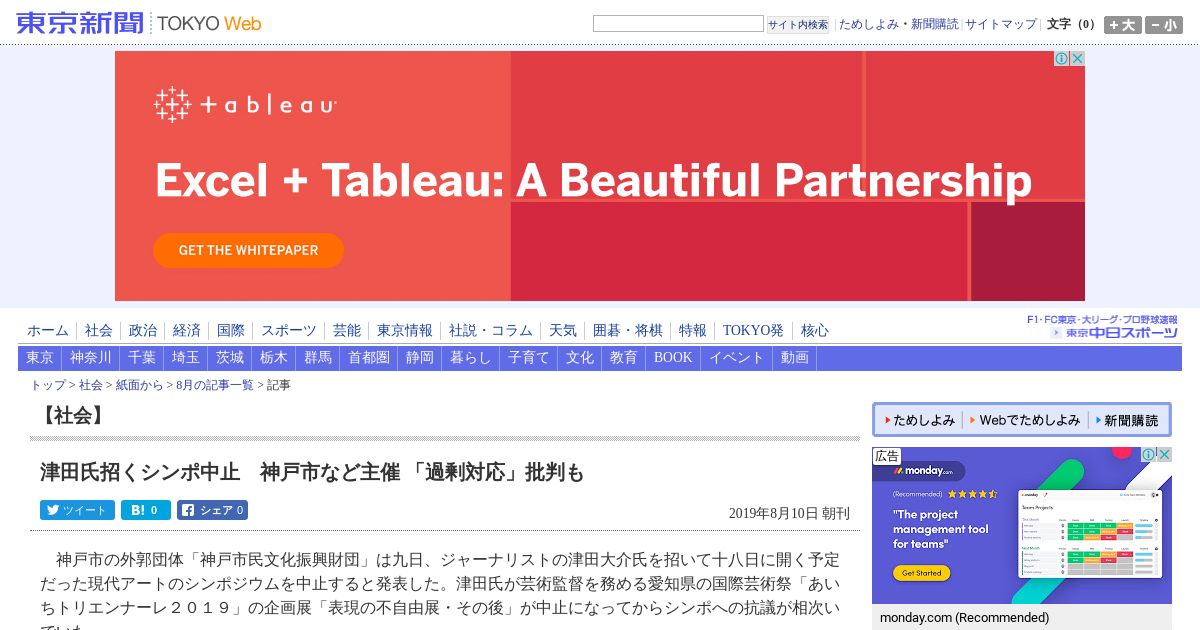Open 社説・コラム section
Screen dimensions: 1200x630
(x=491, y=330)
